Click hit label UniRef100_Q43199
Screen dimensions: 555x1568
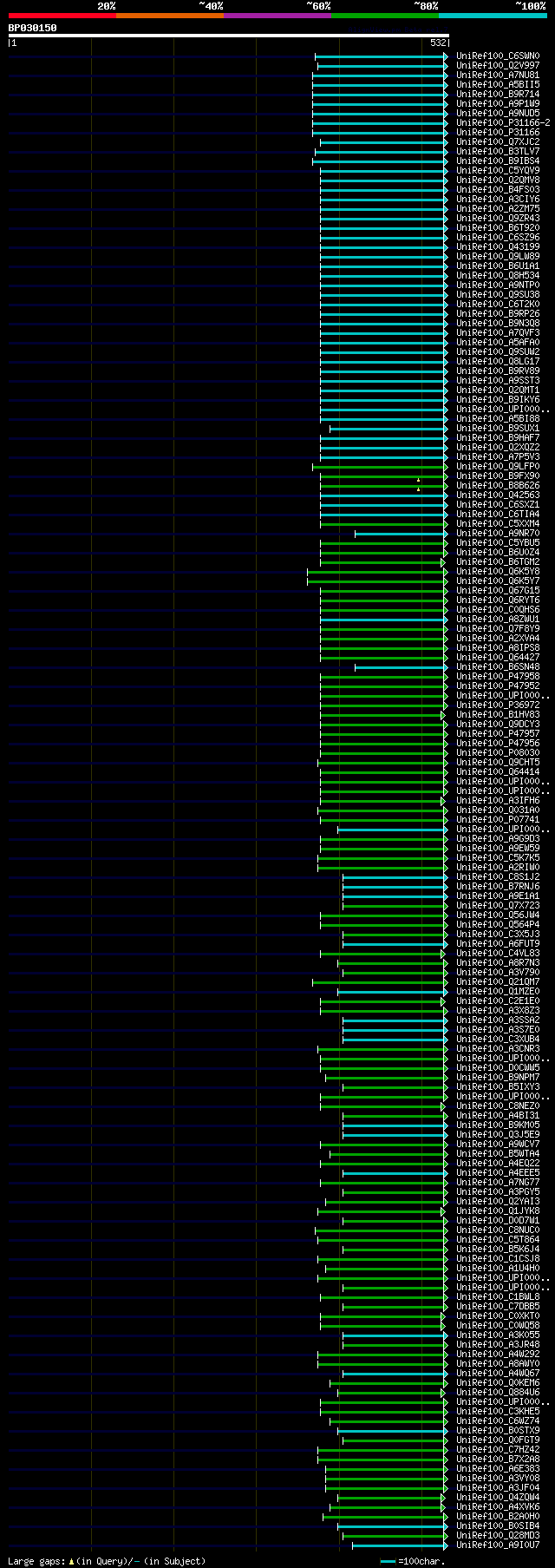498,247
